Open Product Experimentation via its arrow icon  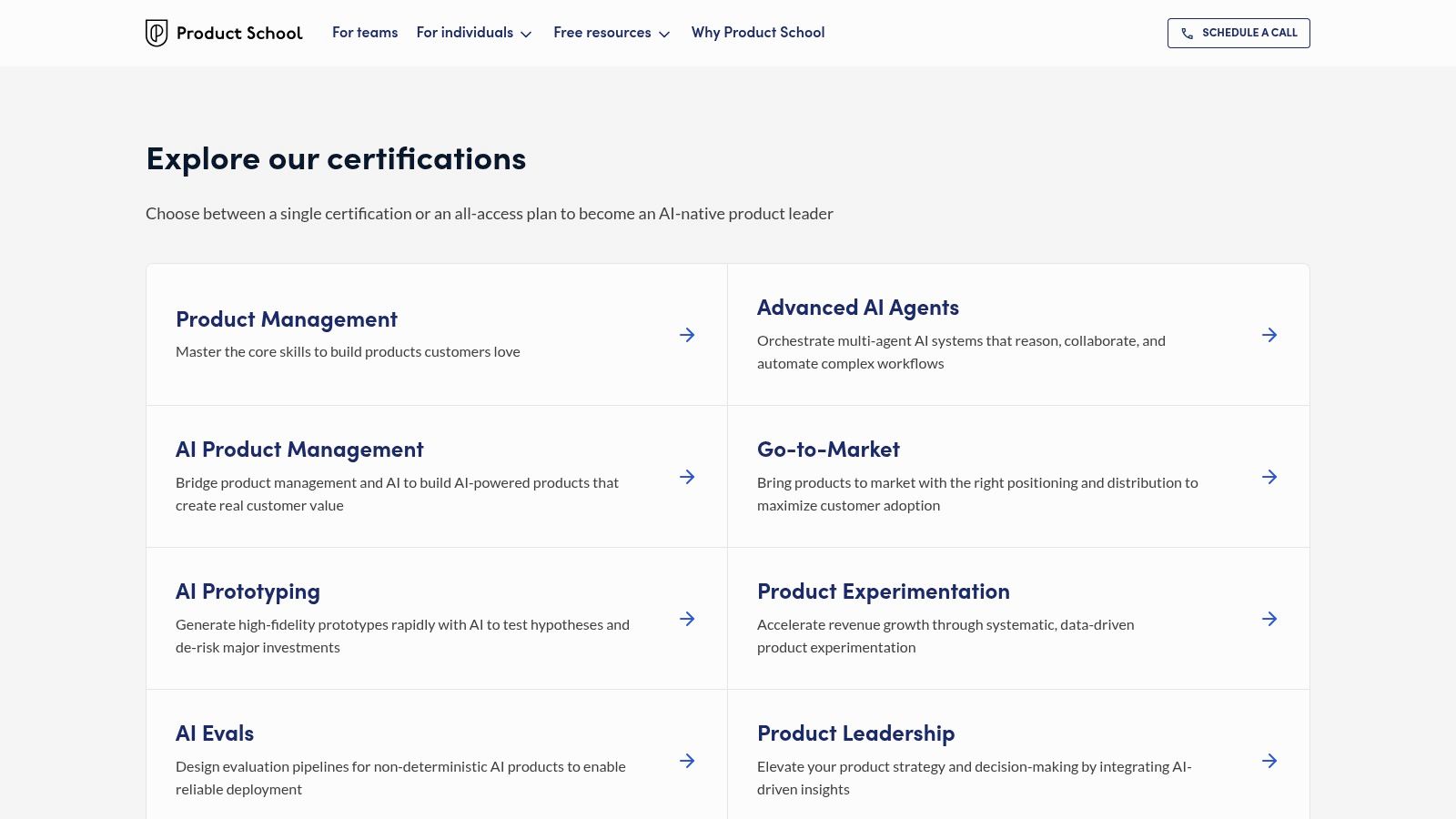point(1269,619)
